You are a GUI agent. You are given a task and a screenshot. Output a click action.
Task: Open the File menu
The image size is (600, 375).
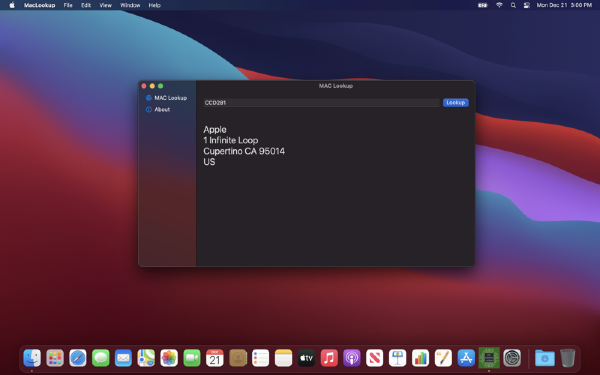[68, 5]
